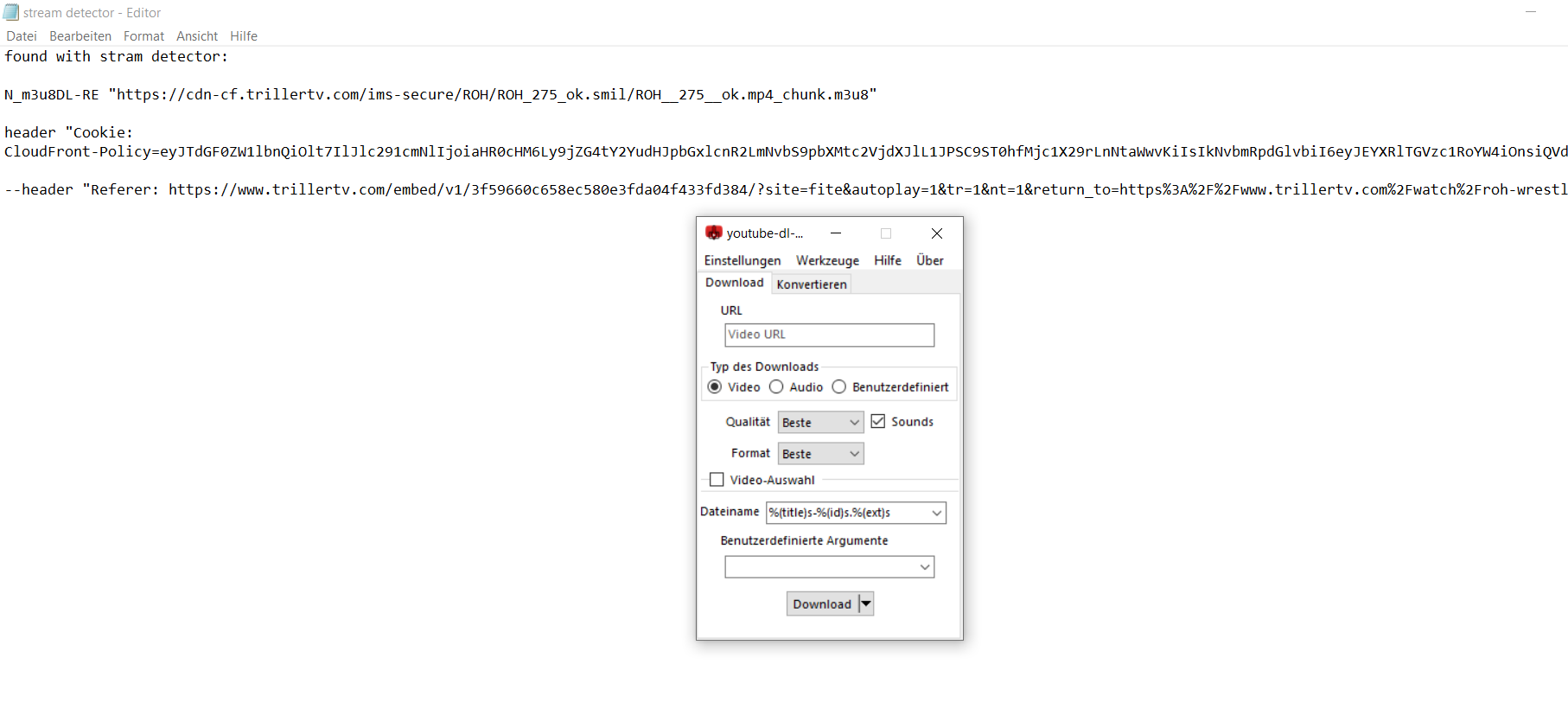Viewport: 1568px width, 715px height.
Task: Click the --header "Referer: line
Action: tap(786, 189)
